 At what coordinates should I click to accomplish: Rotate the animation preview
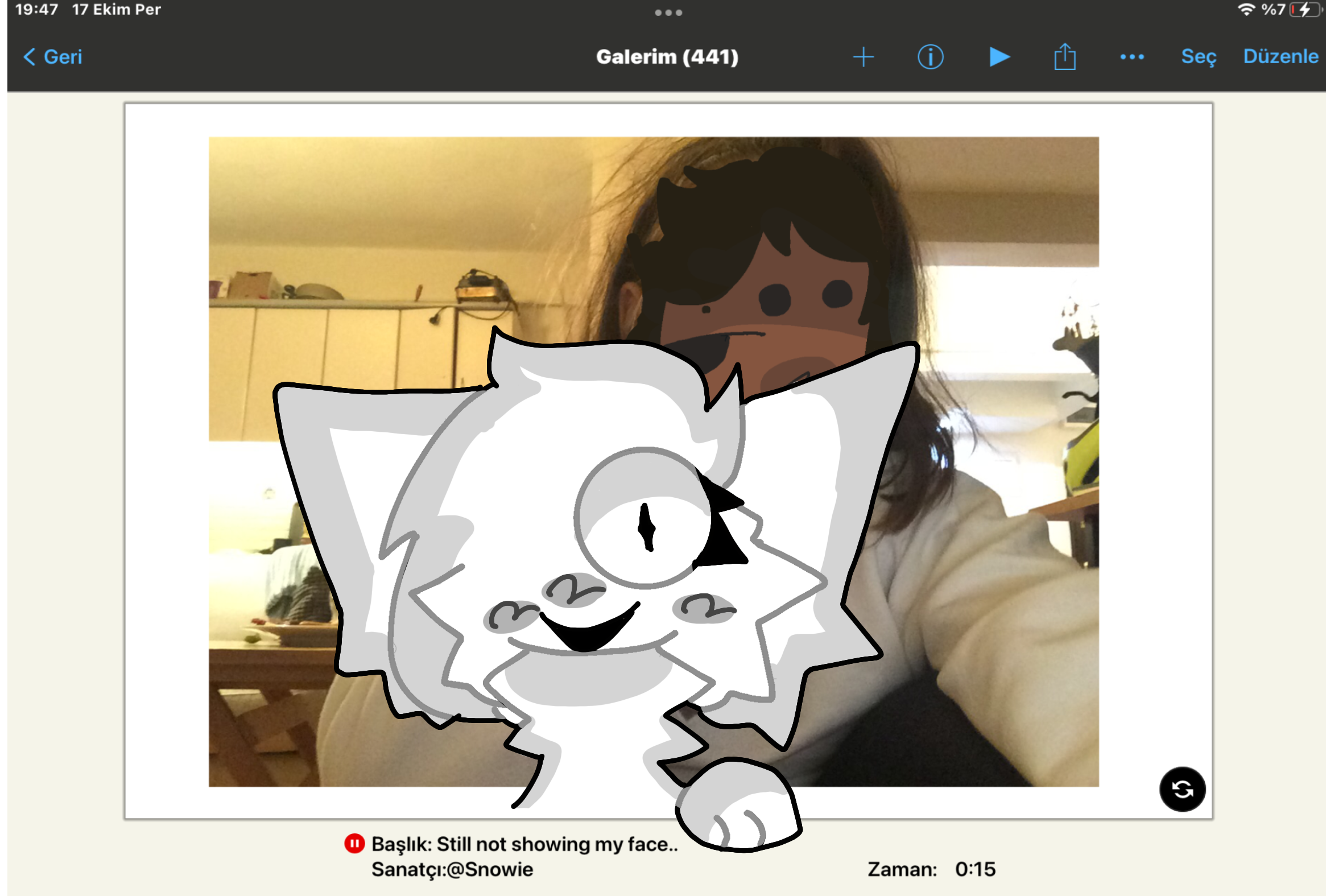(1183, 788)
